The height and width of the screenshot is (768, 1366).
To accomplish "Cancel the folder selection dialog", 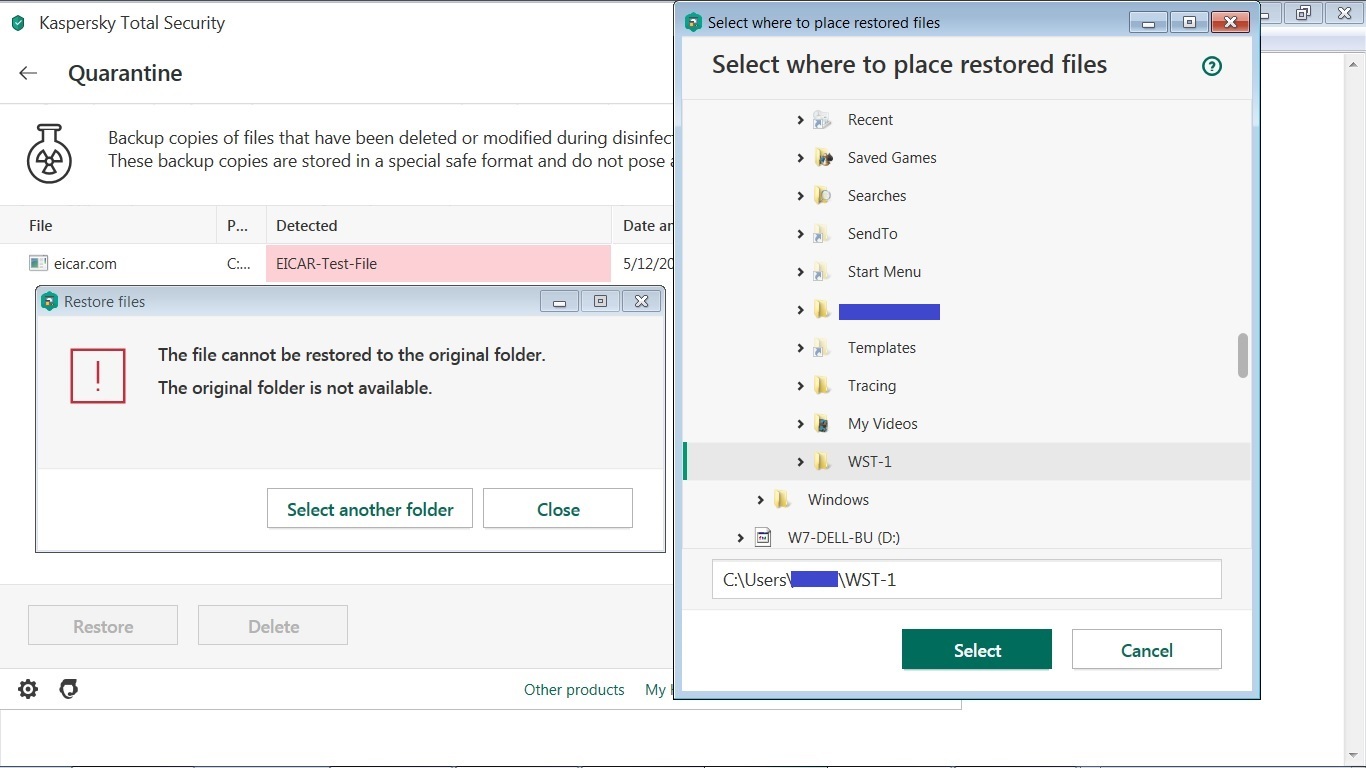I will (1147, 649).
